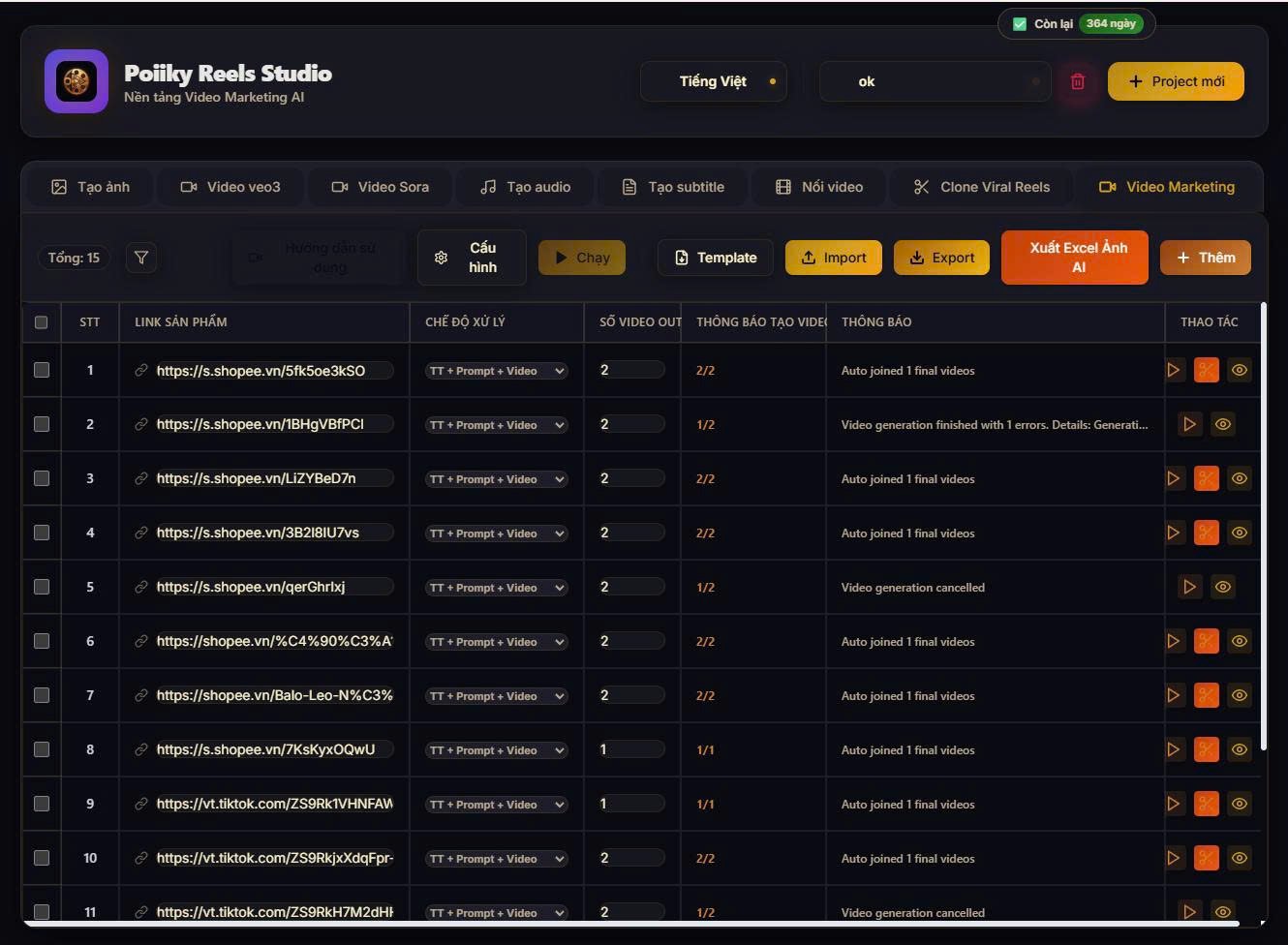Click the Import button
Image resolution: width=1288 pixels, height=945 pixels.
[833, 258]
